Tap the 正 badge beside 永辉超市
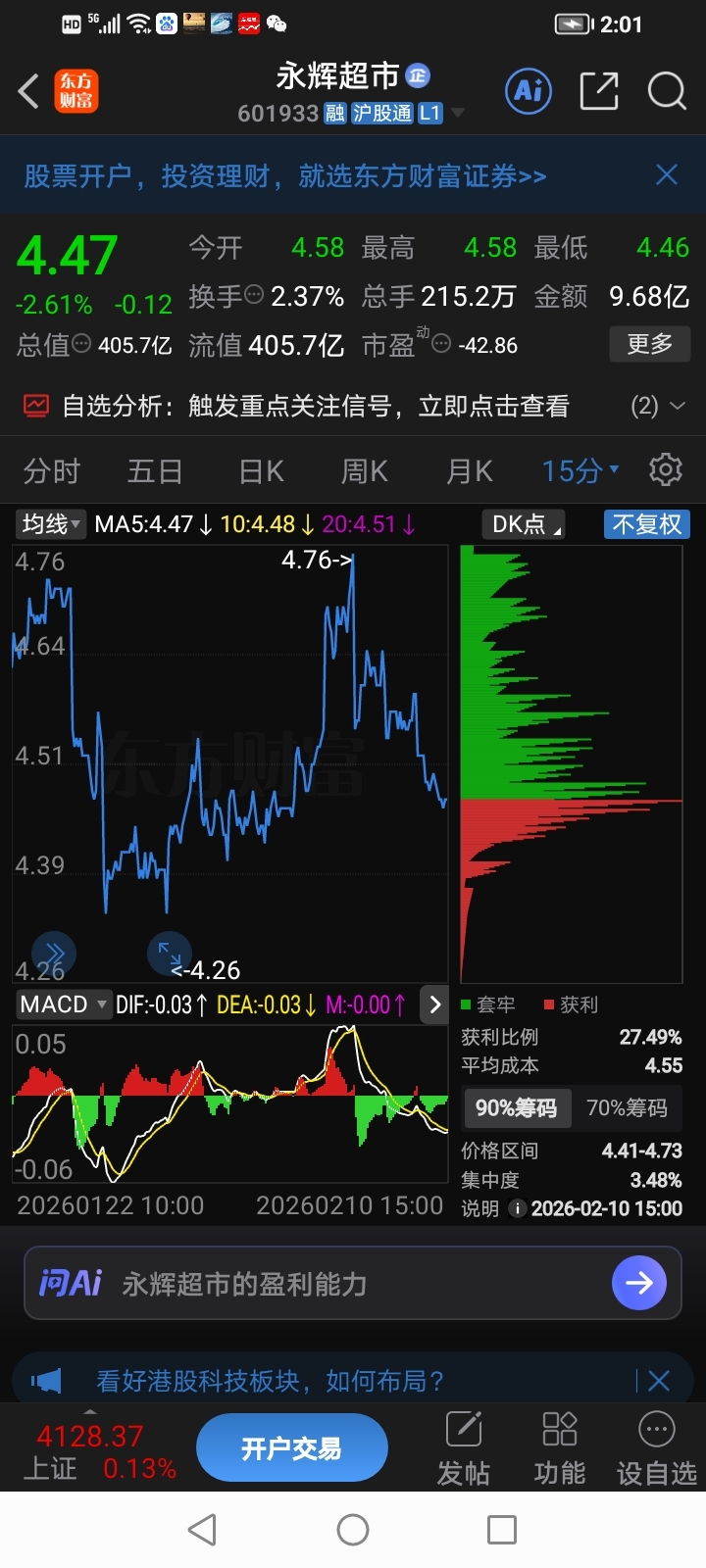Image resolution: width=706 pixels, height=1568 pixels. click(419, 75)
